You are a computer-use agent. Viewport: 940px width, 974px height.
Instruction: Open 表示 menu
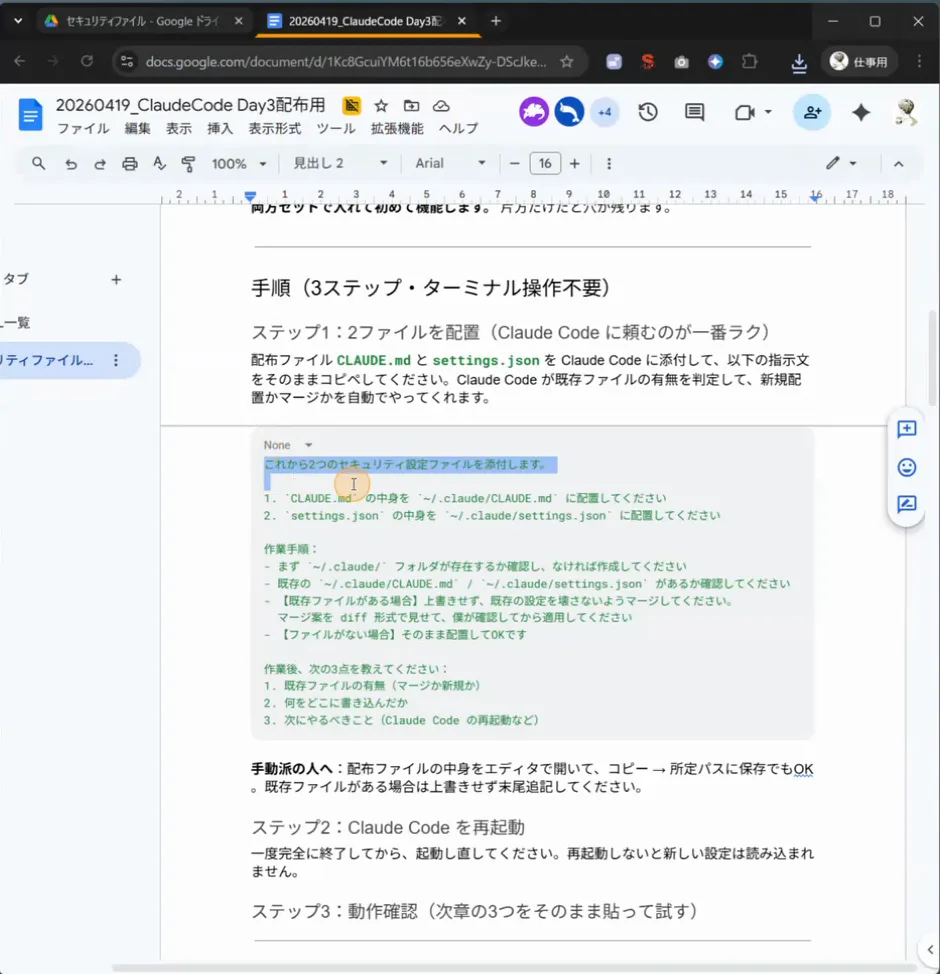[179, 129]
